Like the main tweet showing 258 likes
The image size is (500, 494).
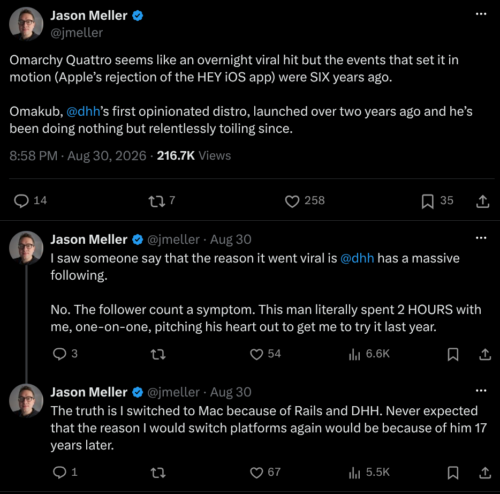point(292,201)
